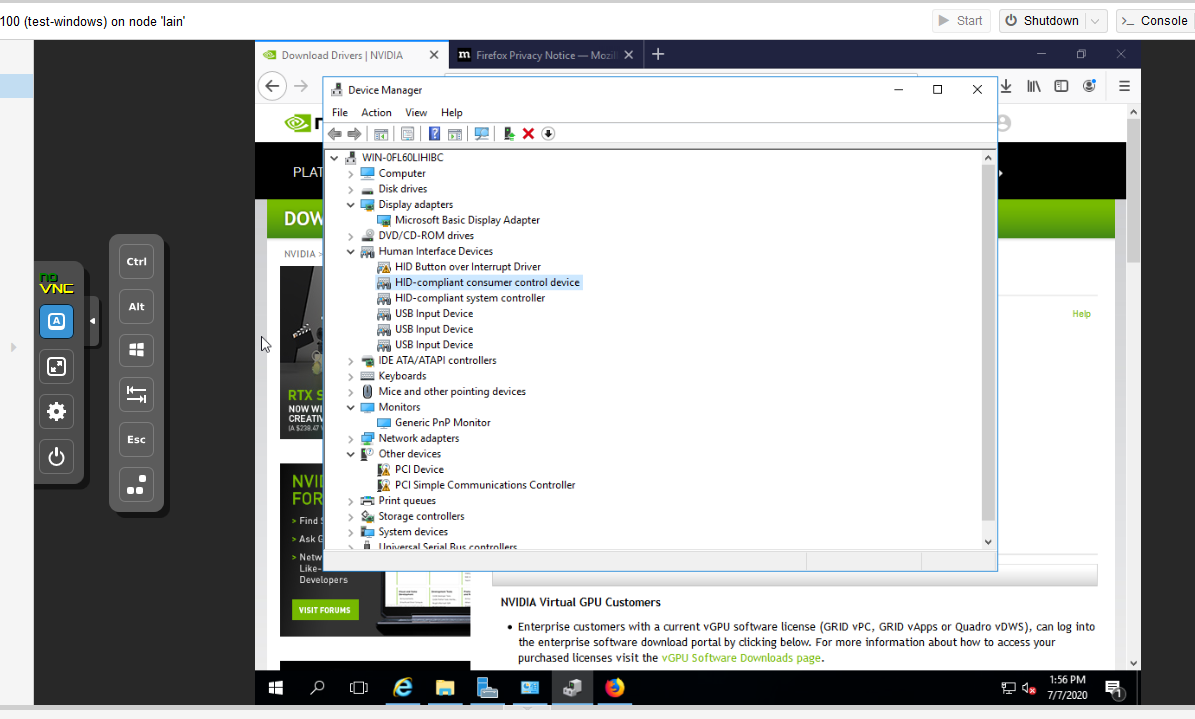Open noVNC settings gear

[x=56, y=412]
